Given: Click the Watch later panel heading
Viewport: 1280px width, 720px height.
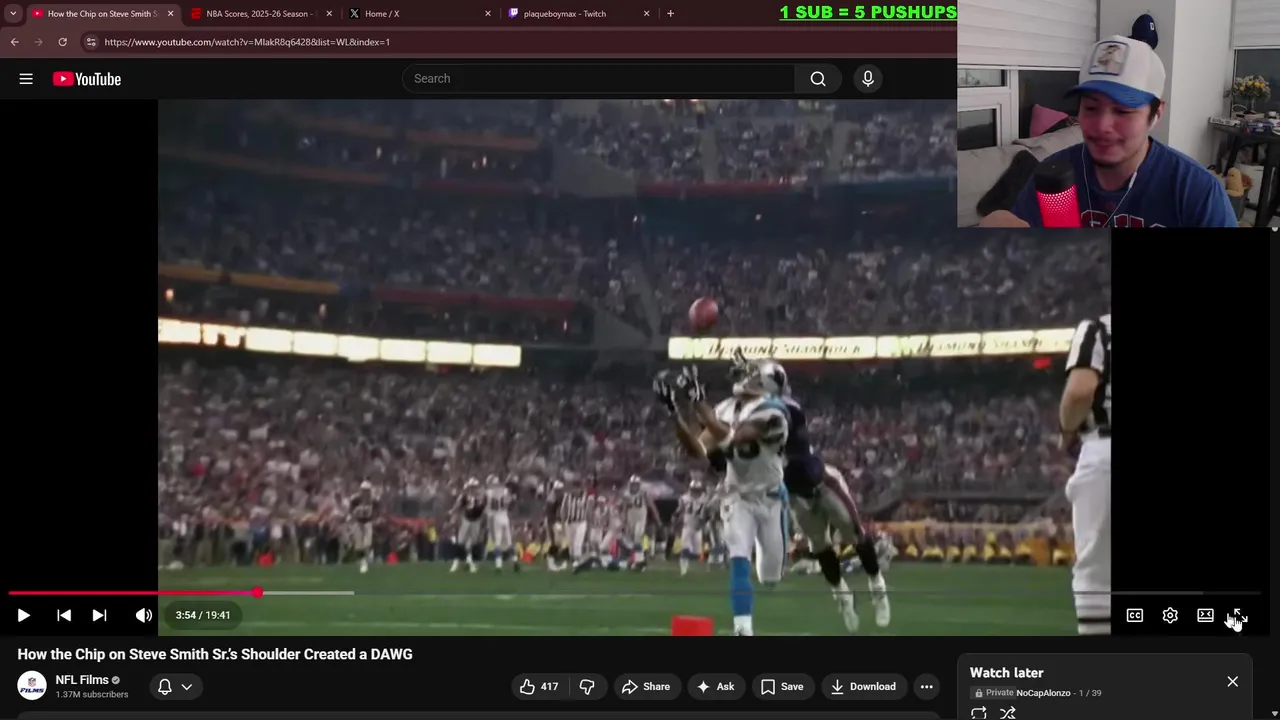Looking at the screenshot, I should point(1006,673).
